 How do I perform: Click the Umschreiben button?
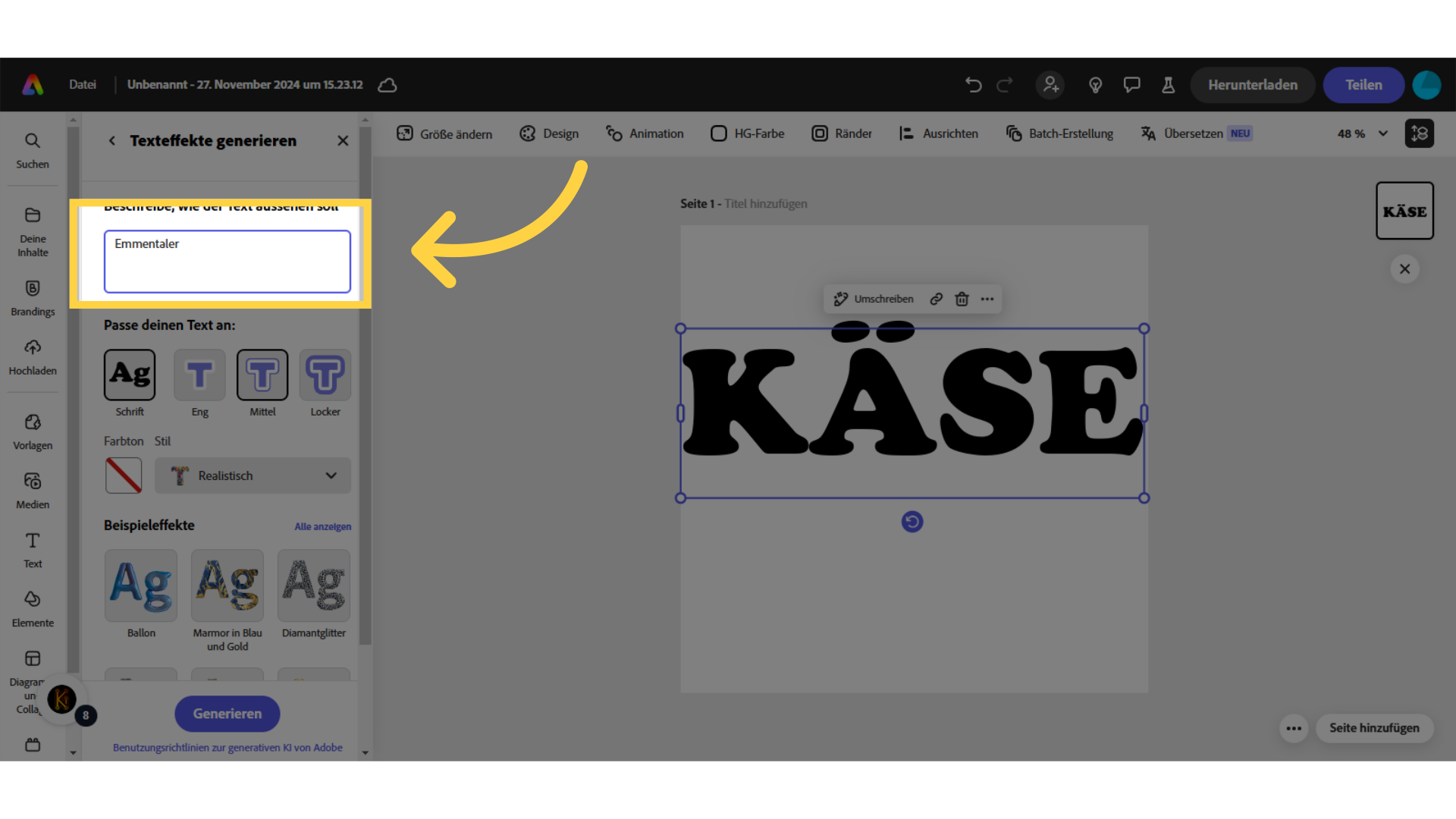(x=873, y=299)
